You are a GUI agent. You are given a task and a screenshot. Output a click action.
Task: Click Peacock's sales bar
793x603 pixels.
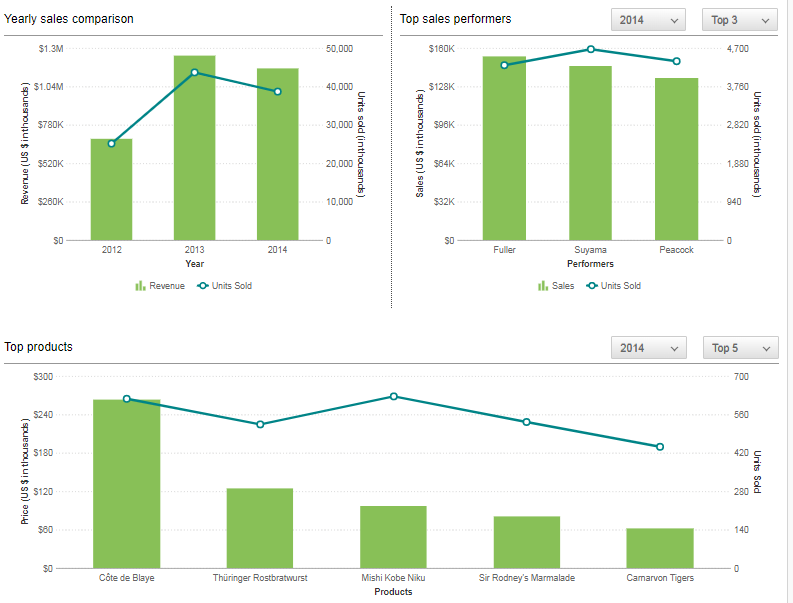coord(677,160)
